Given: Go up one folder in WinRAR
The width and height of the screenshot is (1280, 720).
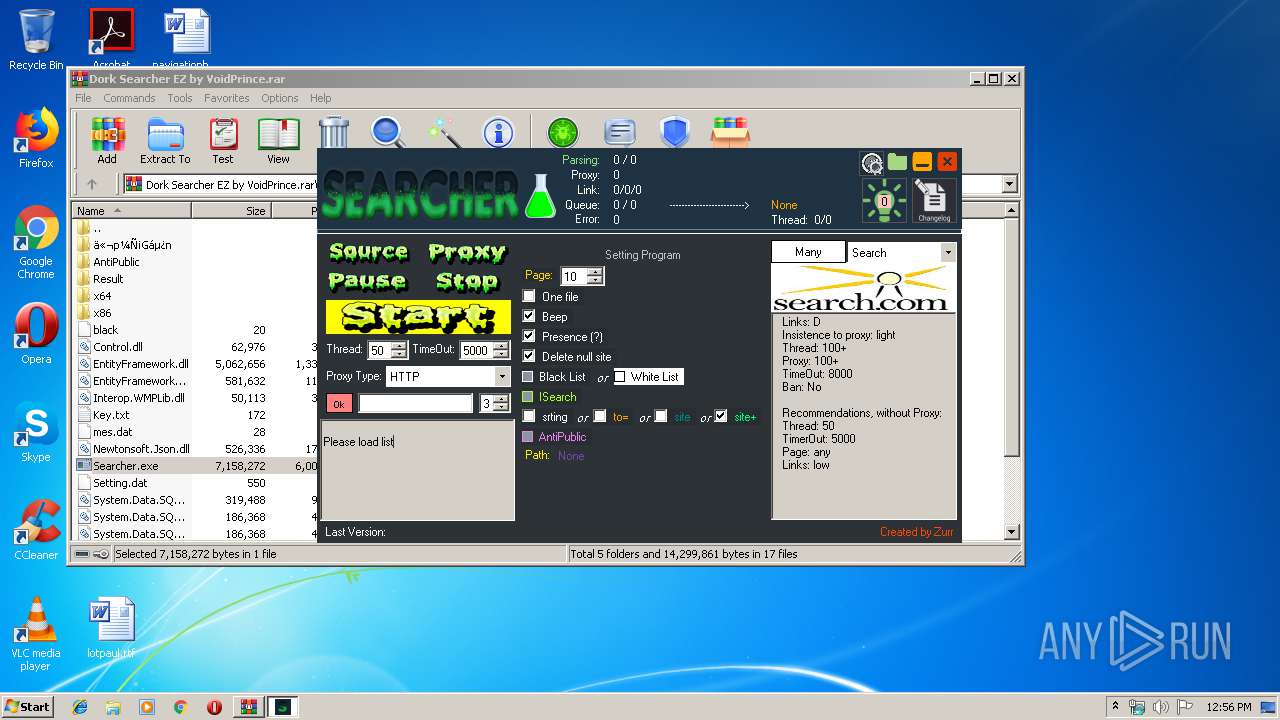Looking at the screenshot, I should [92, 184].
